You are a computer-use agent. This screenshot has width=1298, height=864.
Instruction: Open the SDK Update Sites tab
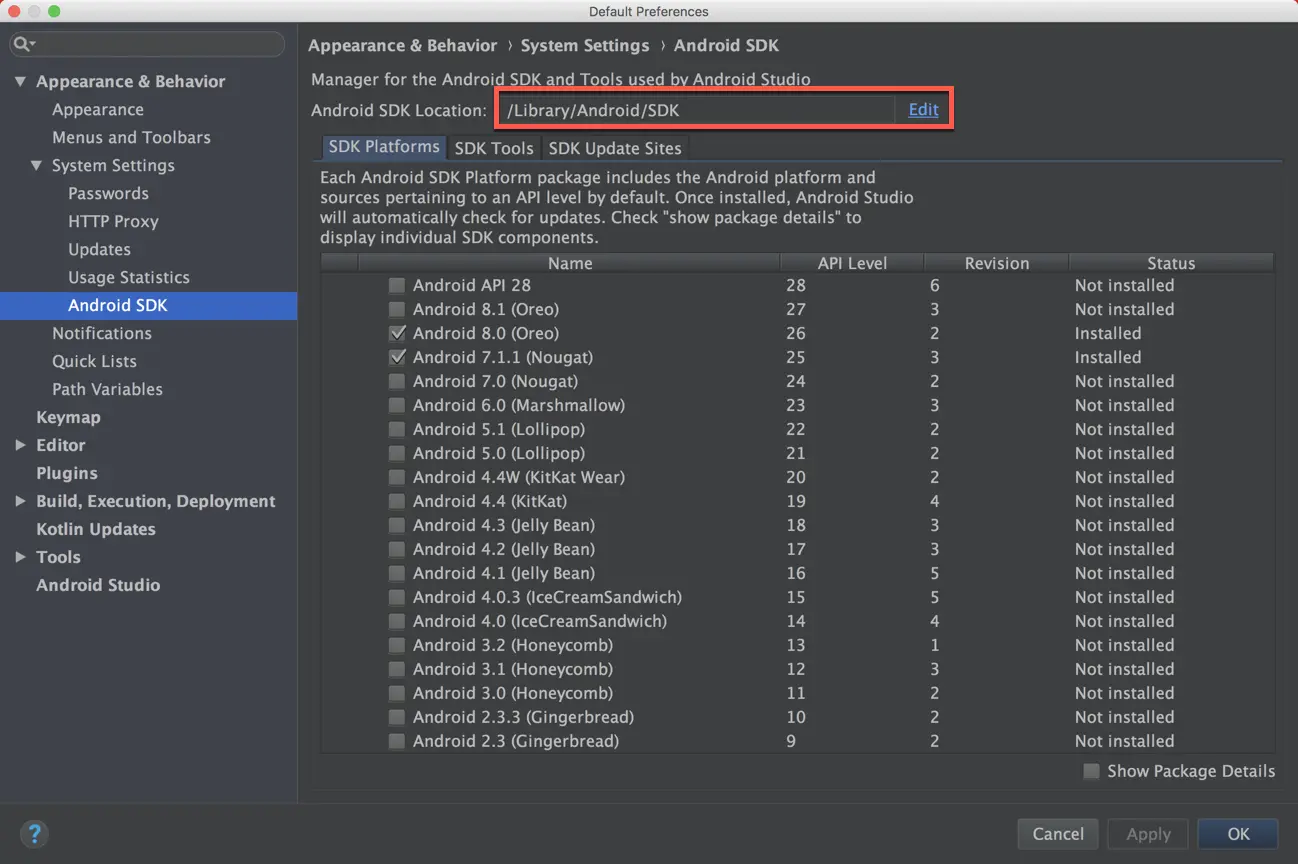click(615, 148)
